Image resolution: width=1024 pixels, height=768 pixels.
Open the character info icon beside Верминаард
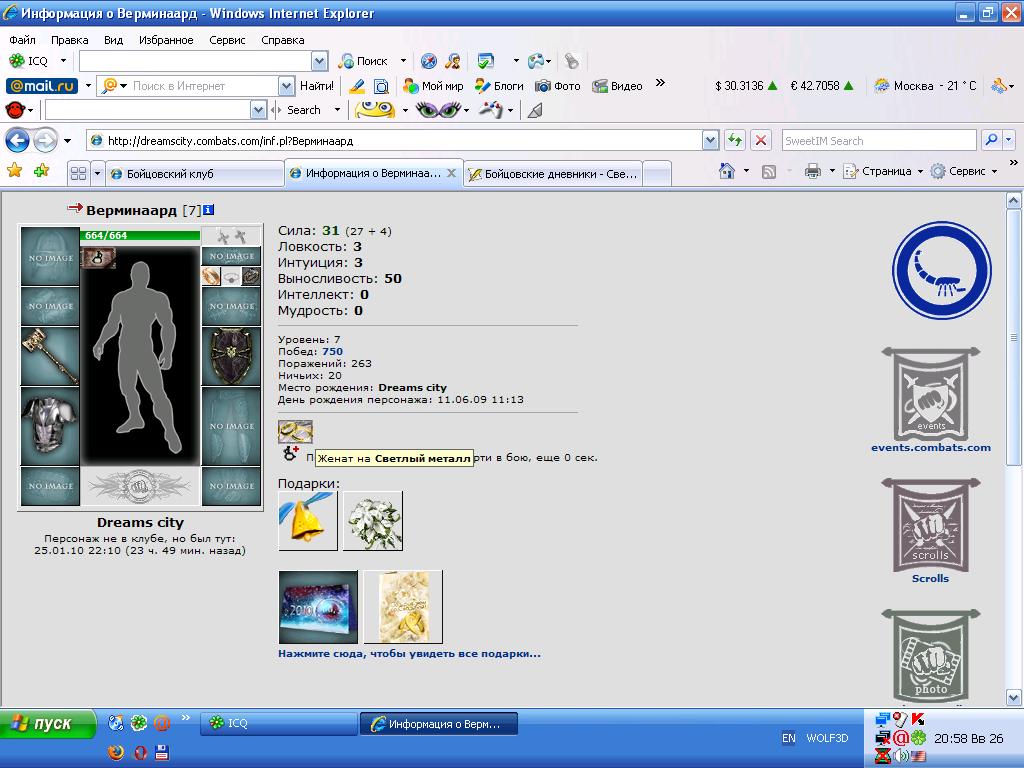208,210
